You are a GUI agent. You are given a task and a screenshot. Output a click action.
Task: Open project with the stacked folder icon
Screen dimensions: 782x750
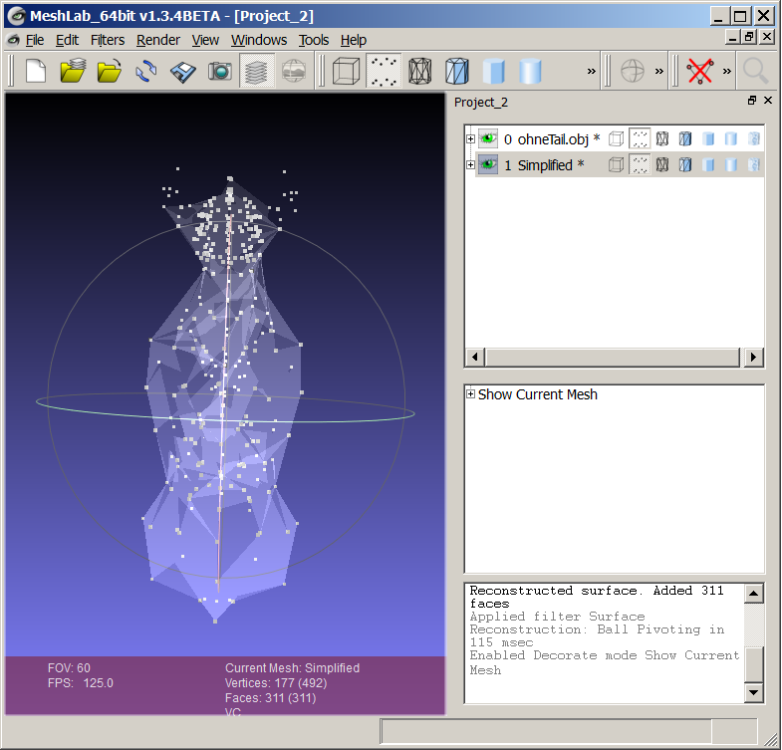tap(72, 71)
